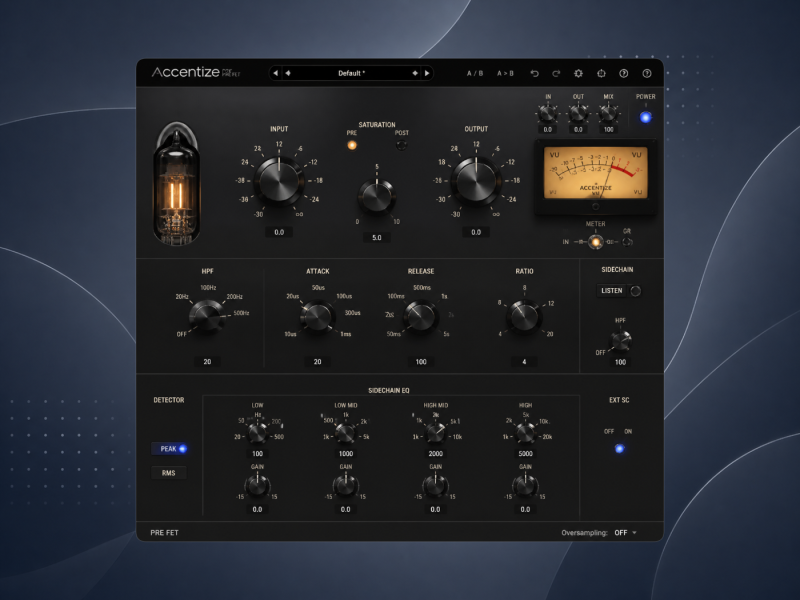Switch meter to GR lamp
The height and width of the screenshot is (600, 800).
click(x=627, y=241)
